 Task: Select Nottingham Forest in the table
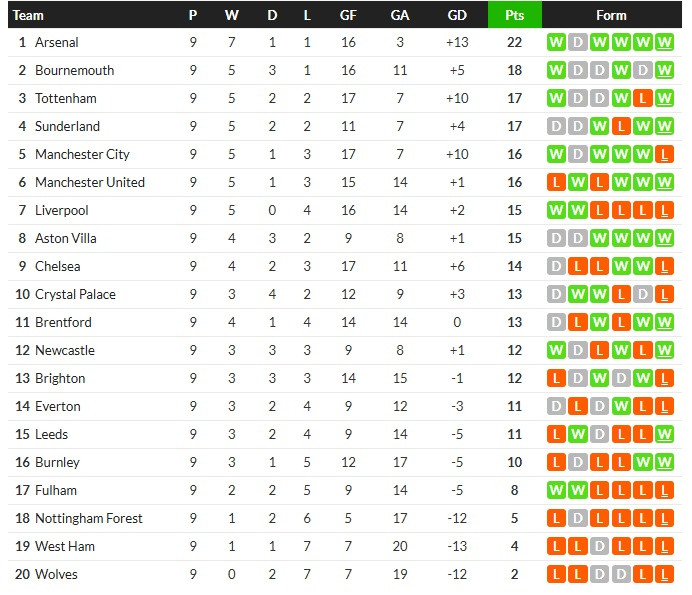coord(88,519)
